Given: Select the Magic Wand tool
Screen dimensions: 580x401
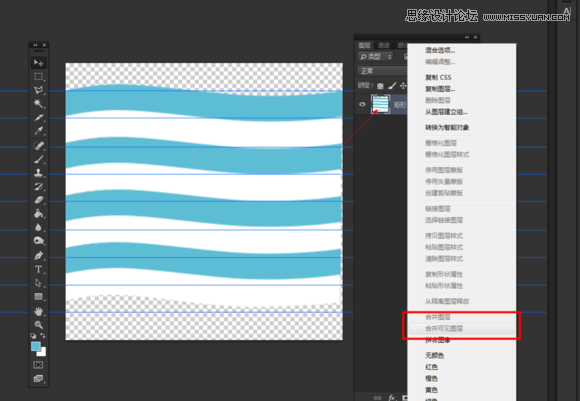Looking at the screenshot, I should 38,104.
